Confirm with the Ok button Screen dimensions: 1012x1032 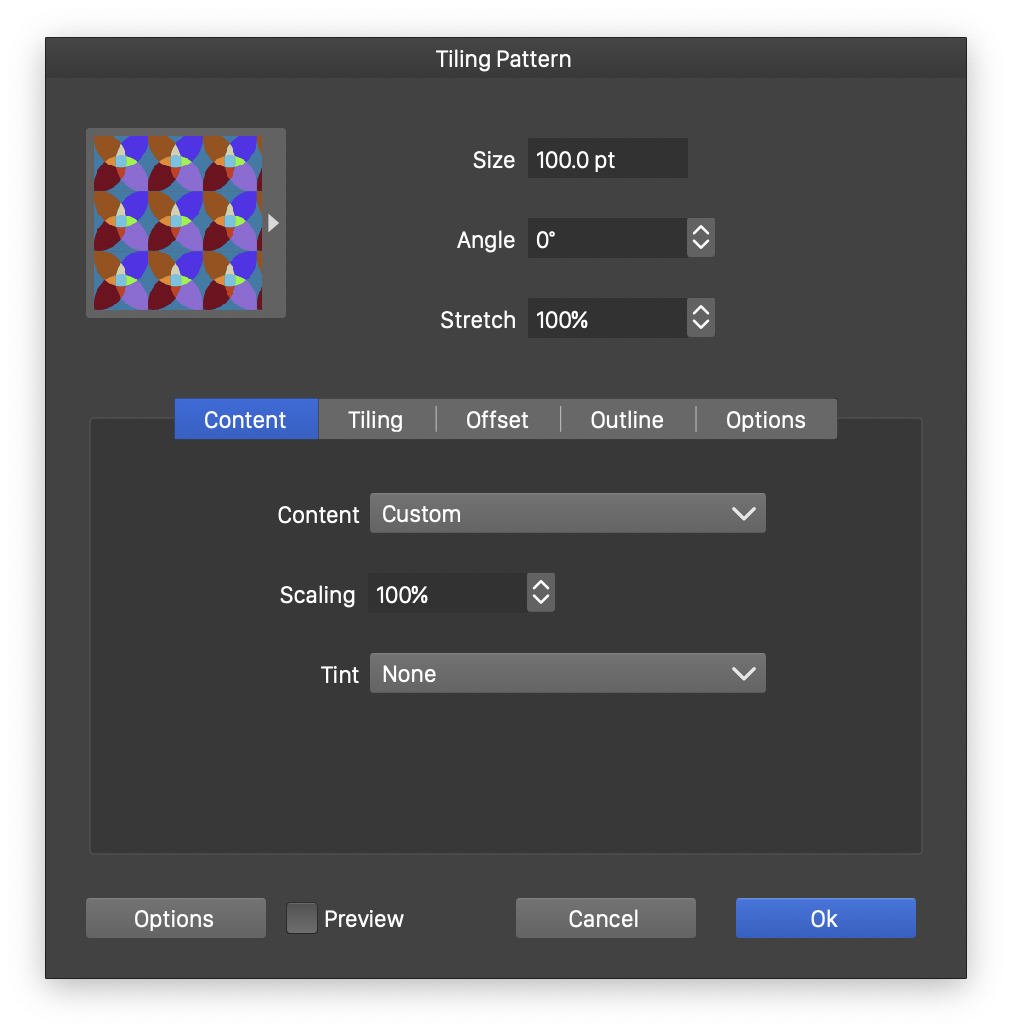[x=825, y=918]
